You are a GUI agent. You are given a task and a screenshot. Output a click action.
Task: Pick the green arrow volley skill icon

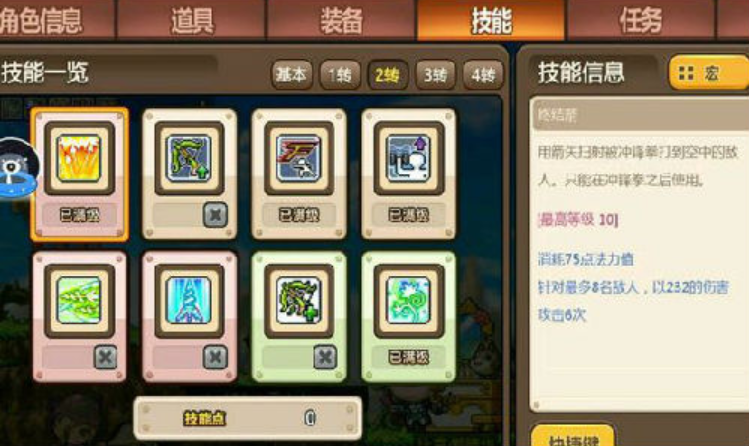click(x=79, y=301)
